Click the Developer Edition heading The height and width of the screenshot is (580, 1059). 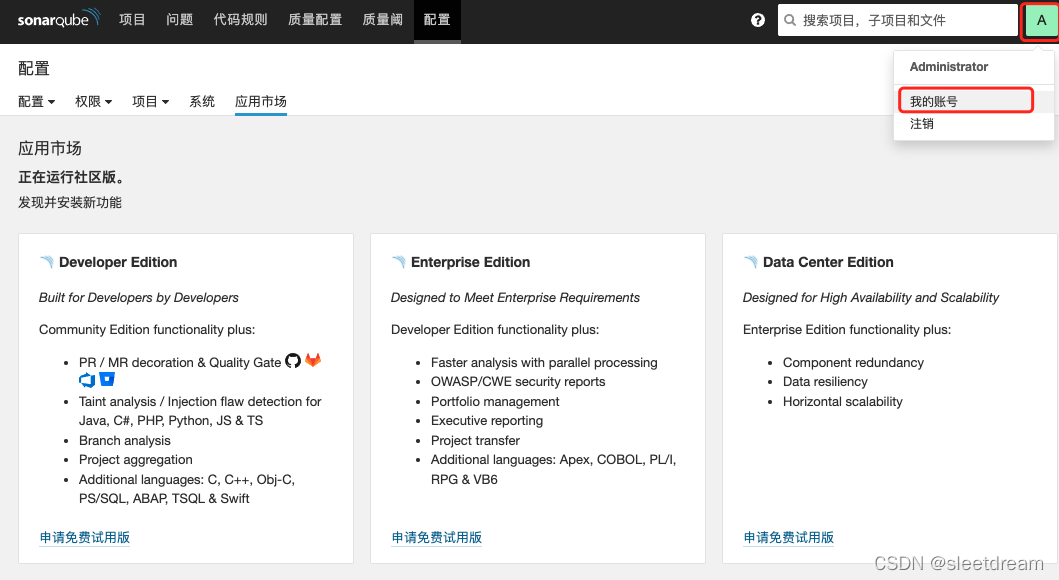click(x=118, y=262)
